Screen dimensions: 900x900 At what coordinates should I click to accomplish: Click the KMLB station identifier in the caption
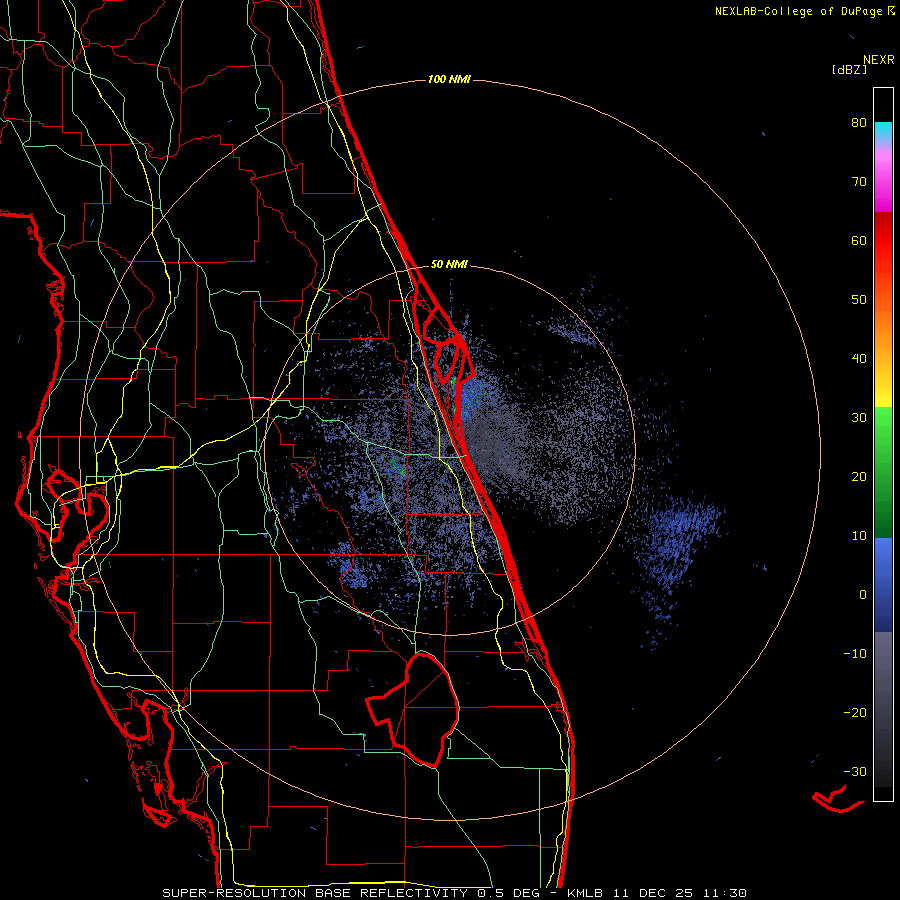pos(587,893)
